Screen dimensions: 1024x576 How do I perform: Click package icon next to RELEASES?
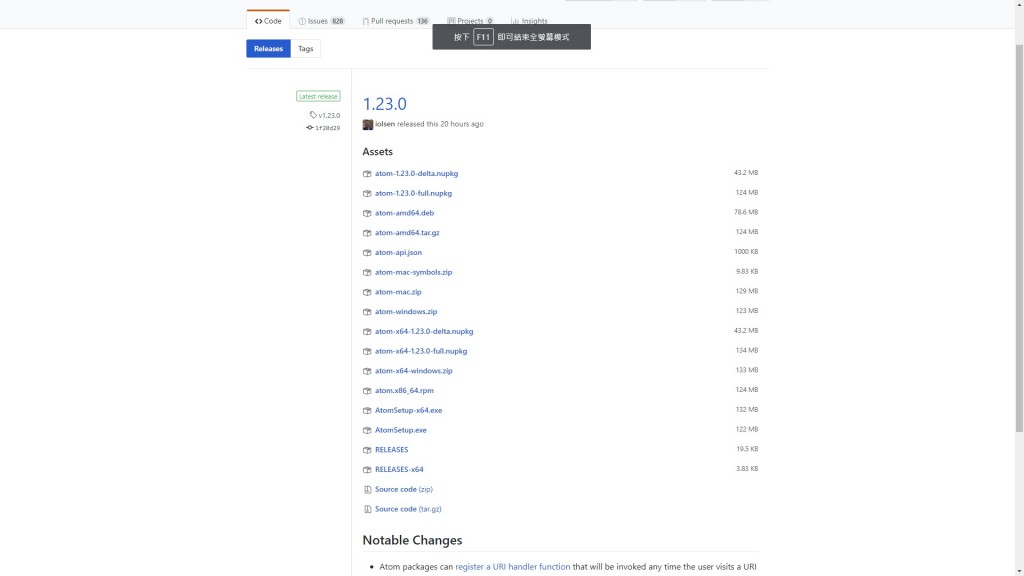point(367,449)
